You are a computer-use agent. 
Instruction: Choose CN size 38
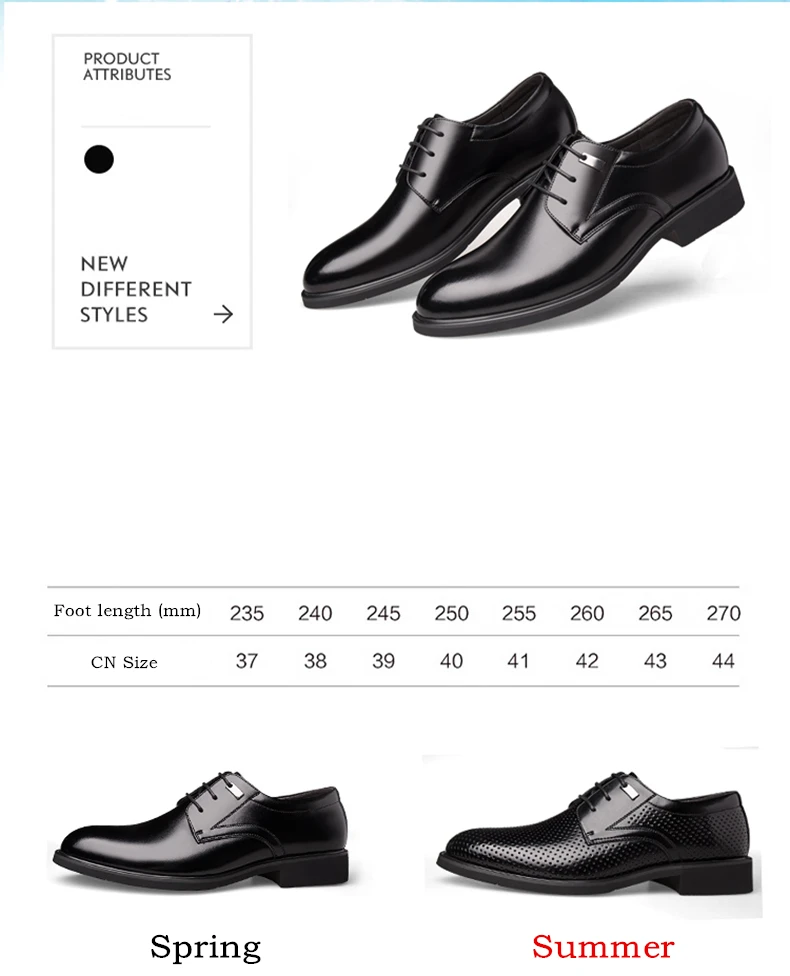point(315,660)
